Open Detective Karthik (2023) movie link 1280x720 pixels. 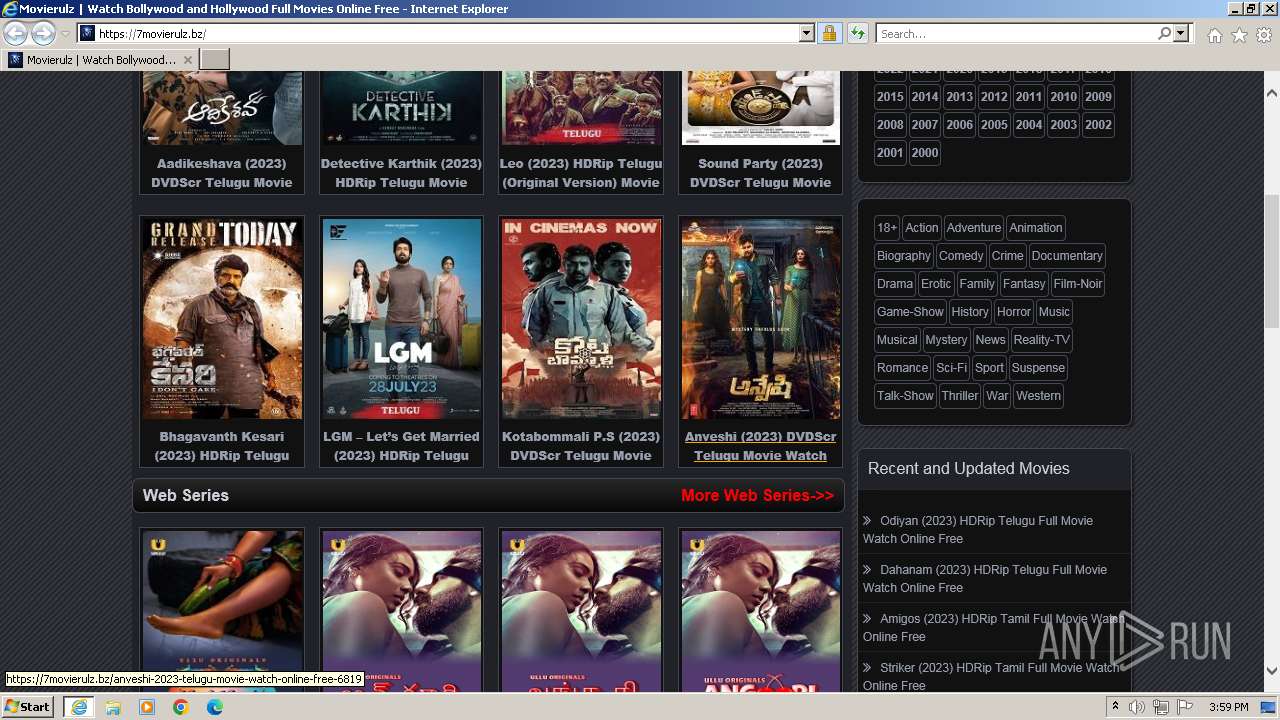401,173
